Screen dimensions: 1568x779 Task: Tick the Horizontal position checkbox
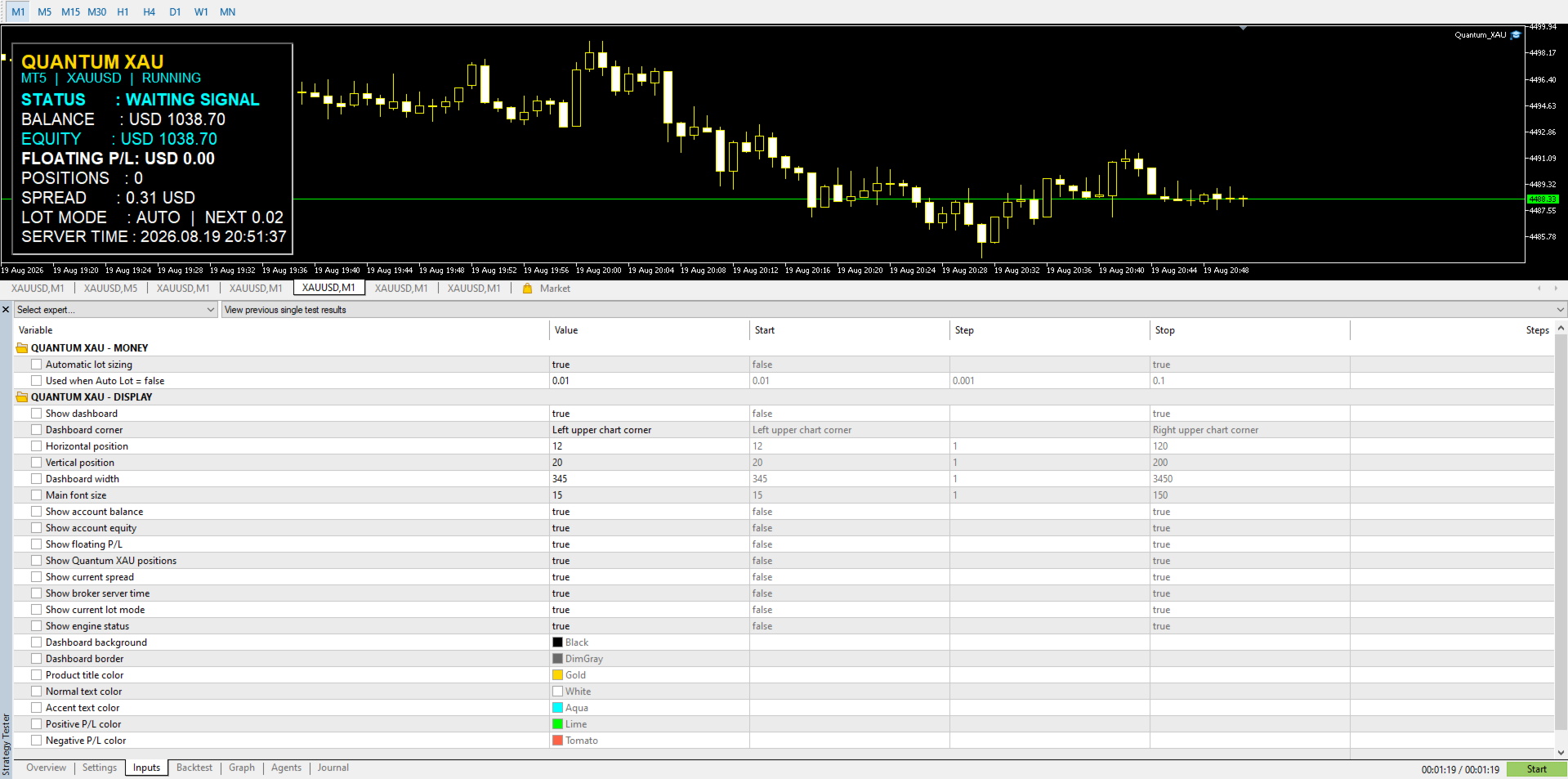tap(36, 446)
